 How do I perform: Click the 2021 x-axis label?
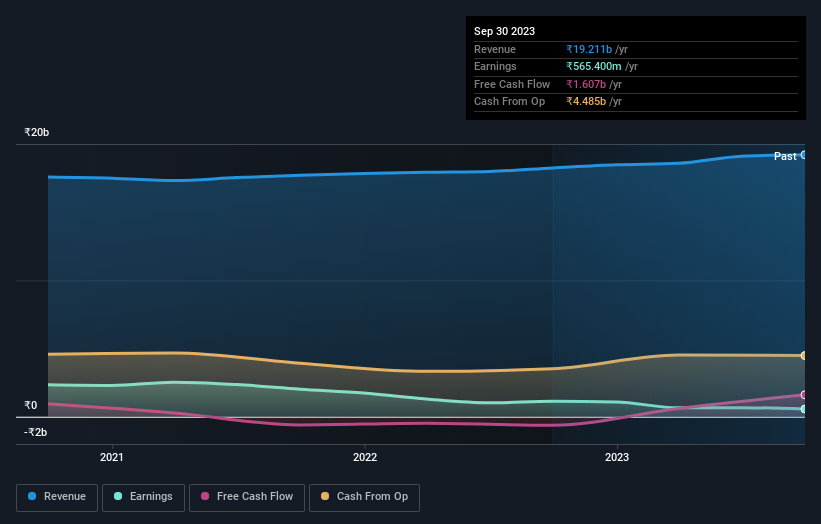coord(112,457)
